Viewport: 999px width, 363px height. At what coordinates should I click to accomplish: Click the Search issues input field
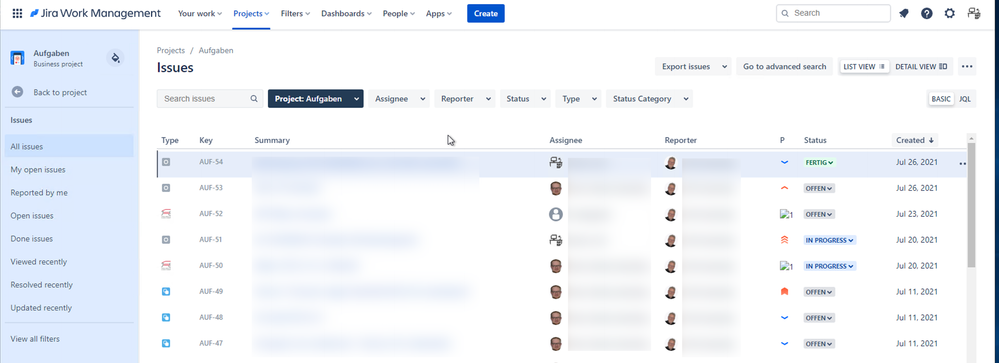tap(210, 99)
